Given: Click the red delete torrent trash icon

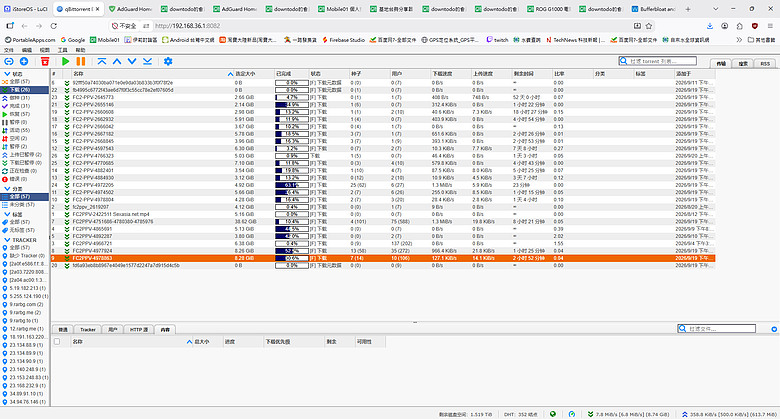Looking at the screenshot, I should [45, 61].
